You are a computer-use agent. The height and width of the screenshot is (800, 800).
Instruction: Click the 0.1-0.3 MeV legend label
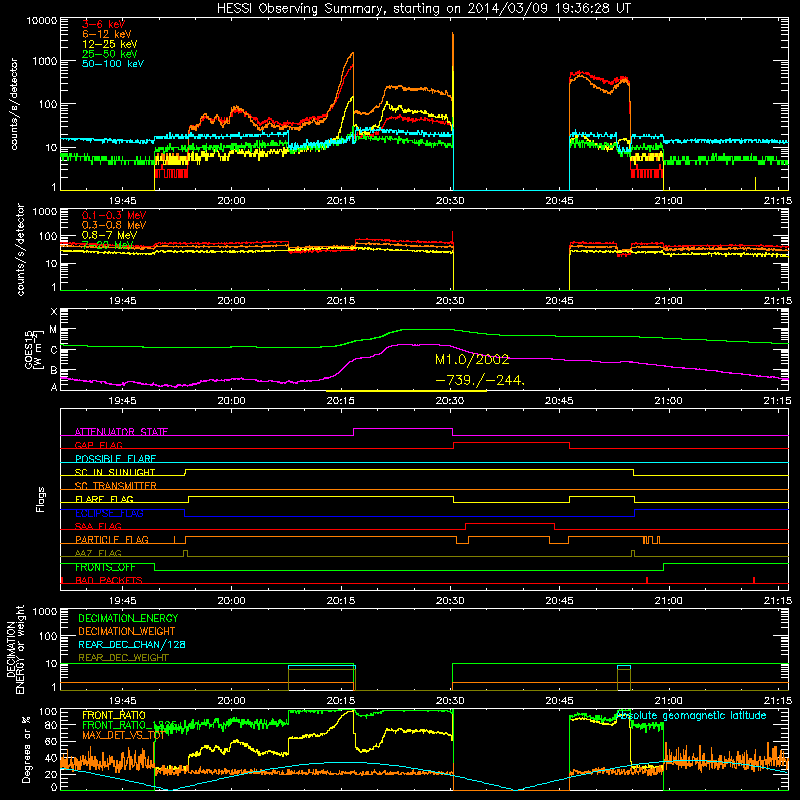click(114, 215)
